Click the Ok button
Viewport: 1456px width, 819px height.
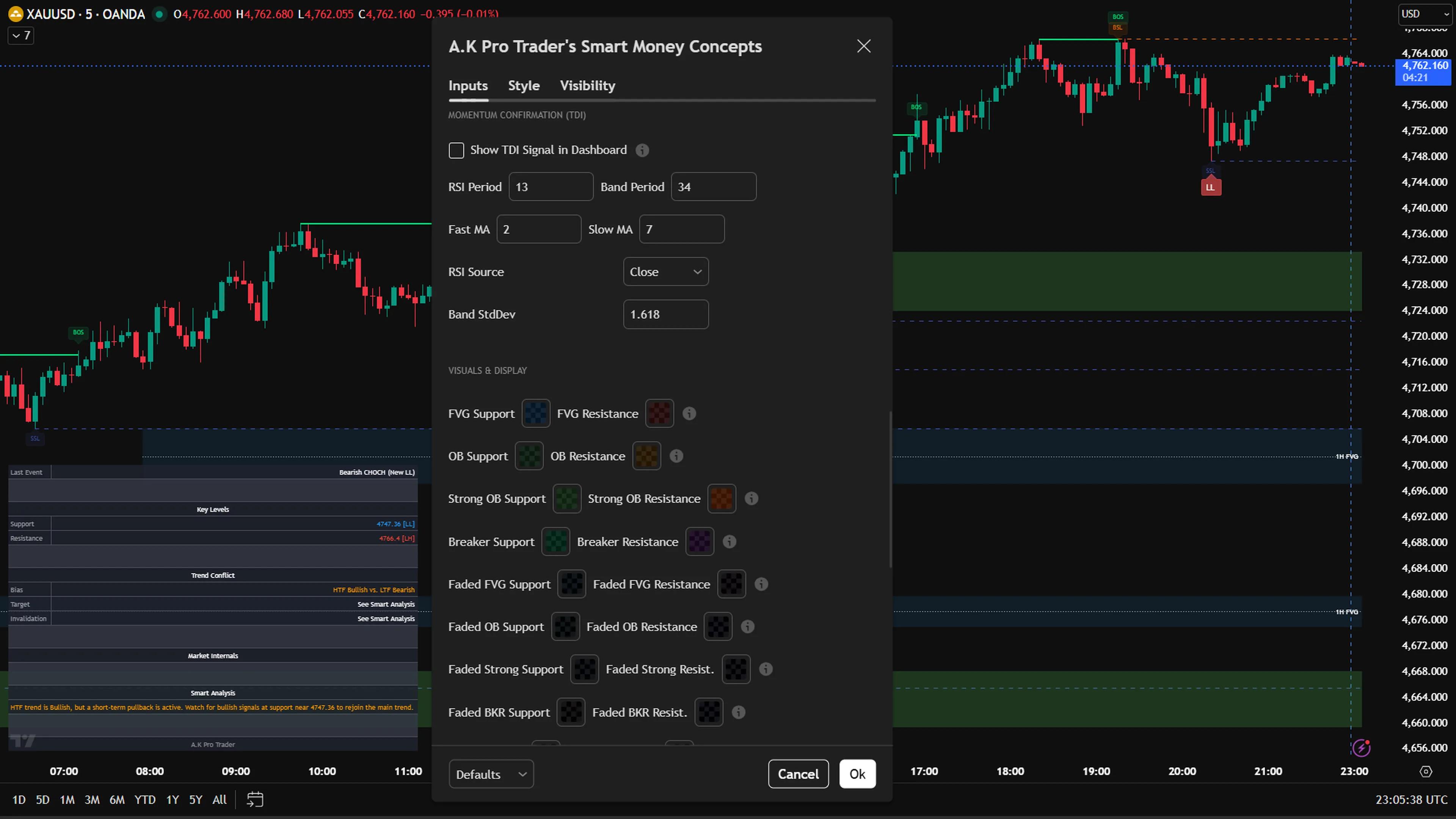(x=857, y=774)
